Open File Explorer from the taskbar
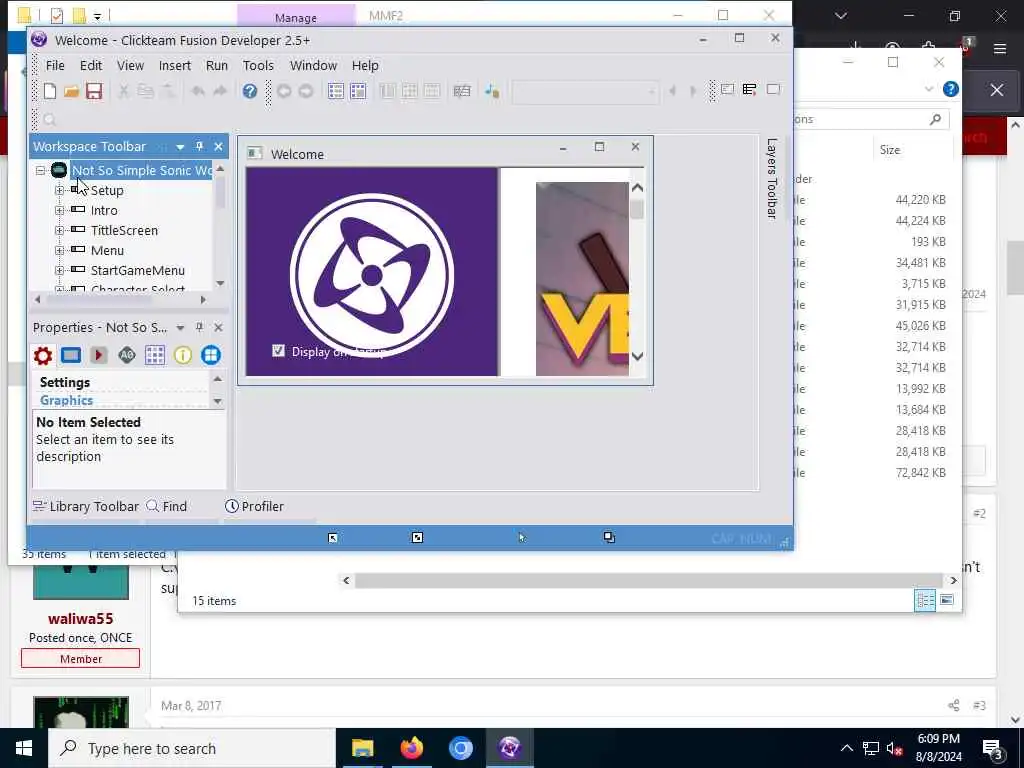1024x768 pixels. 362,748
